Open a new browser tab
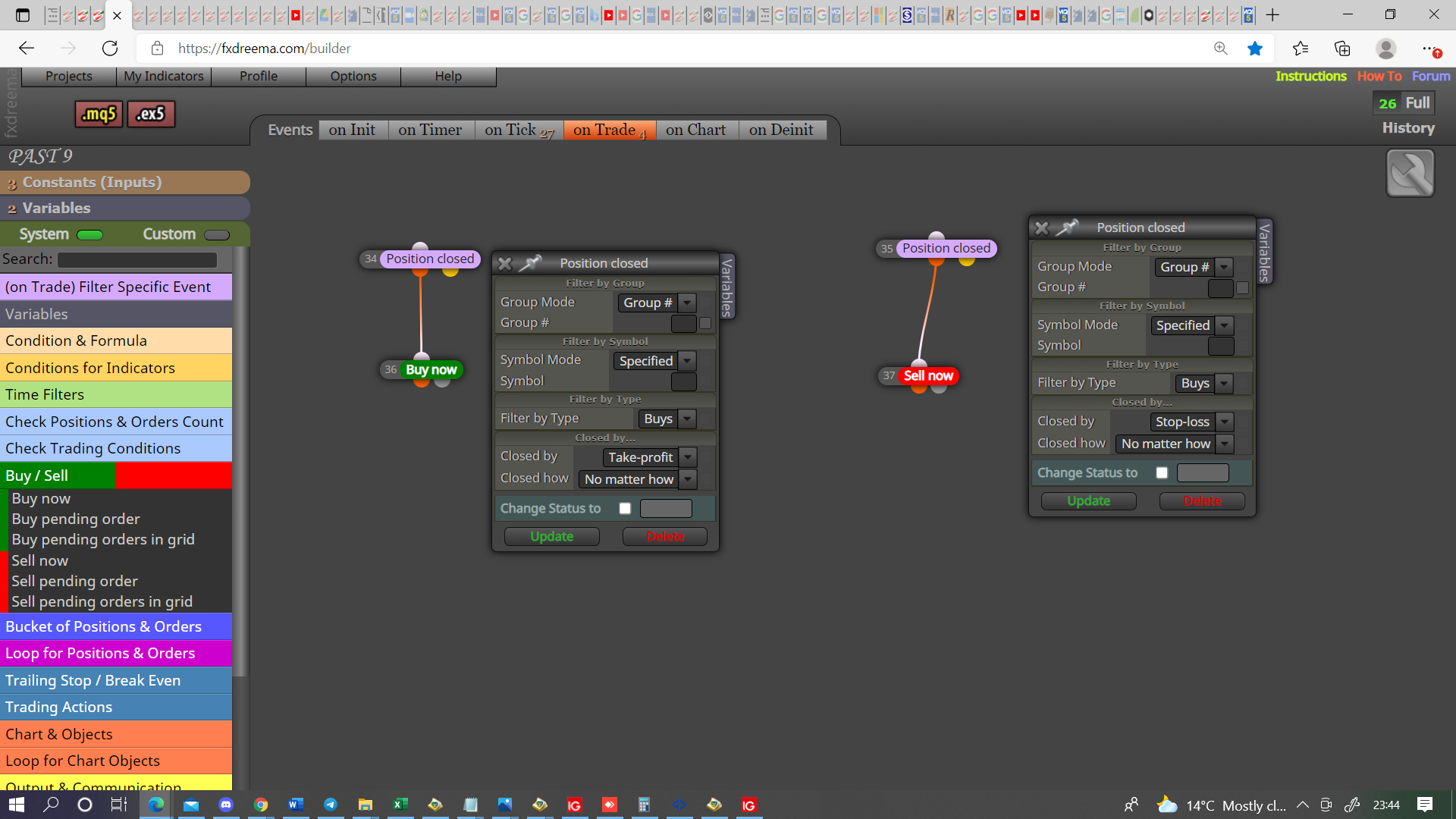 tap(1272, 15)
